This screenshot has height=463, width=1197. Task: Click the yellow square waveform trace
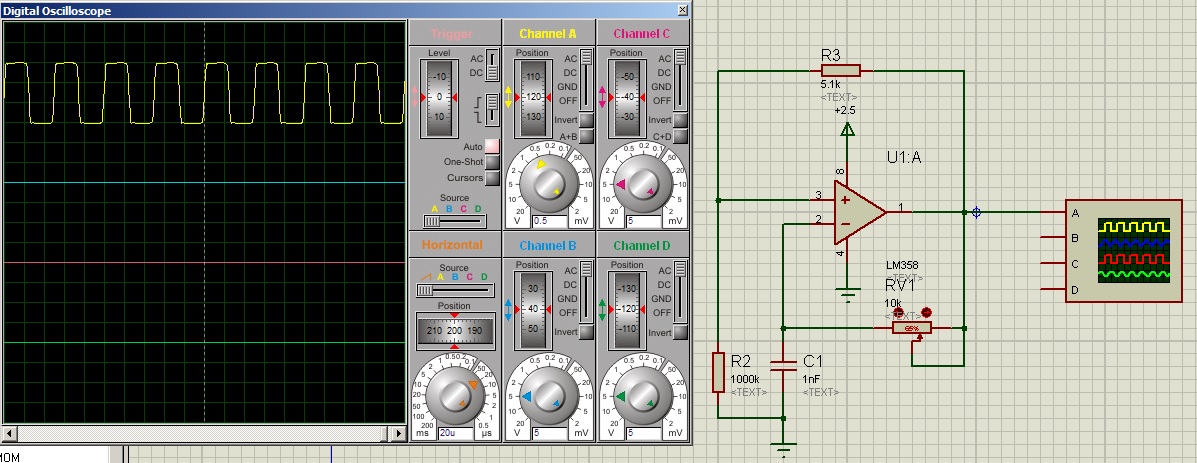click(x=204, y=93)
